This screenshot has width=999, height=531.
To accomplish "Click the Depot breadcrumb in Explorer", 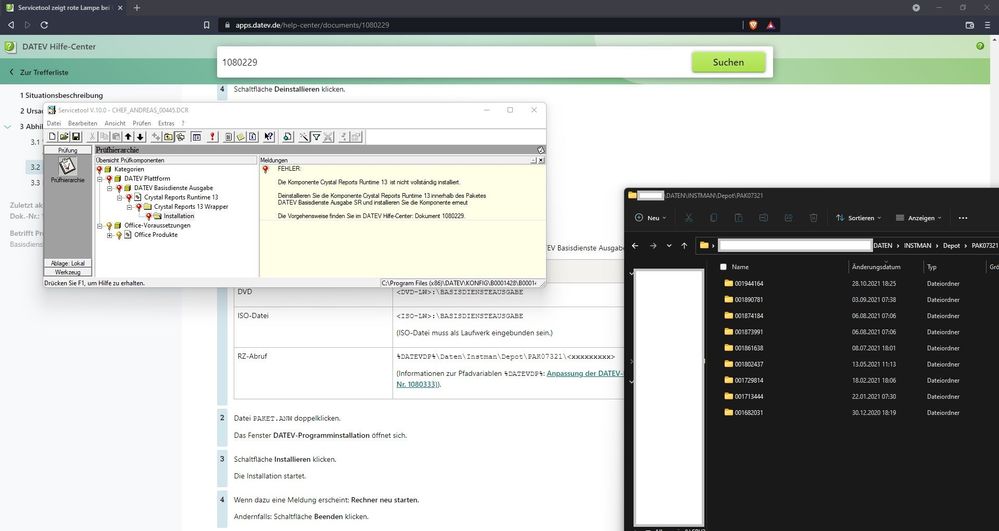I will [951, 245].
